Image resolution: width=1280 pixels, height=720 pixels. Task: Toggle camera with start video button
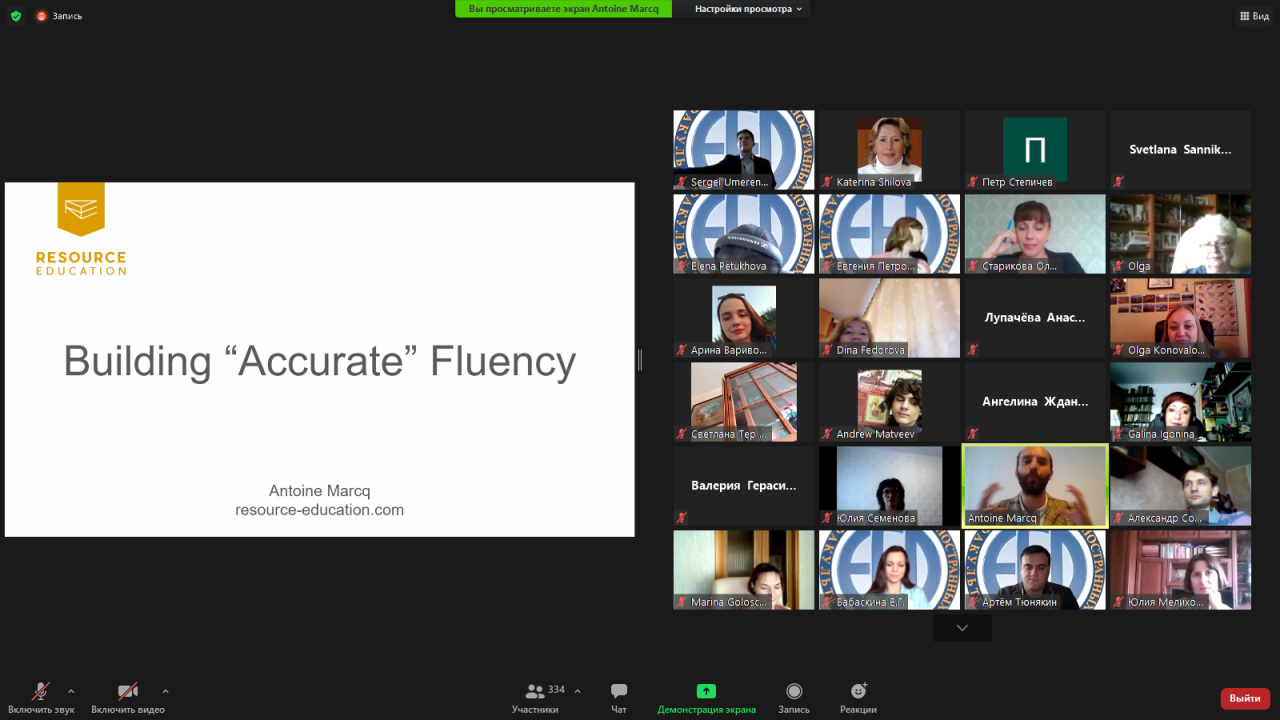[128, 692]
